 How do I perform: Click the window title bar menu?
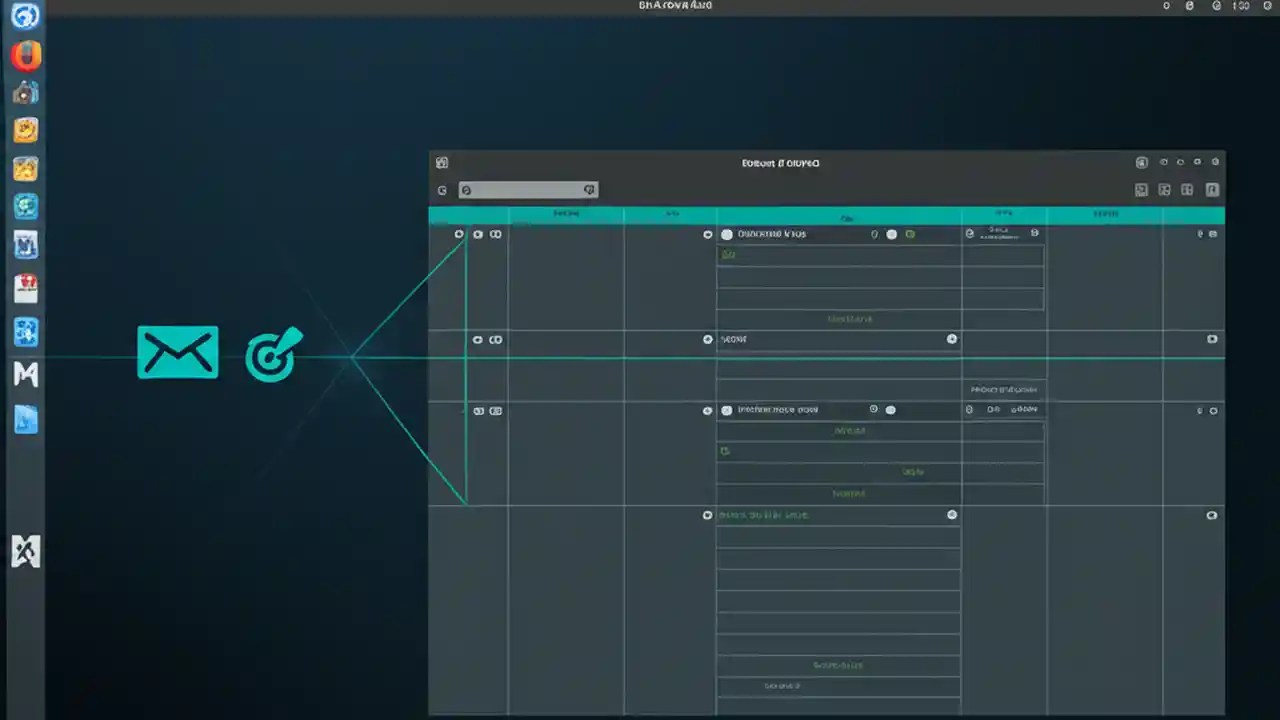(780, 162)
